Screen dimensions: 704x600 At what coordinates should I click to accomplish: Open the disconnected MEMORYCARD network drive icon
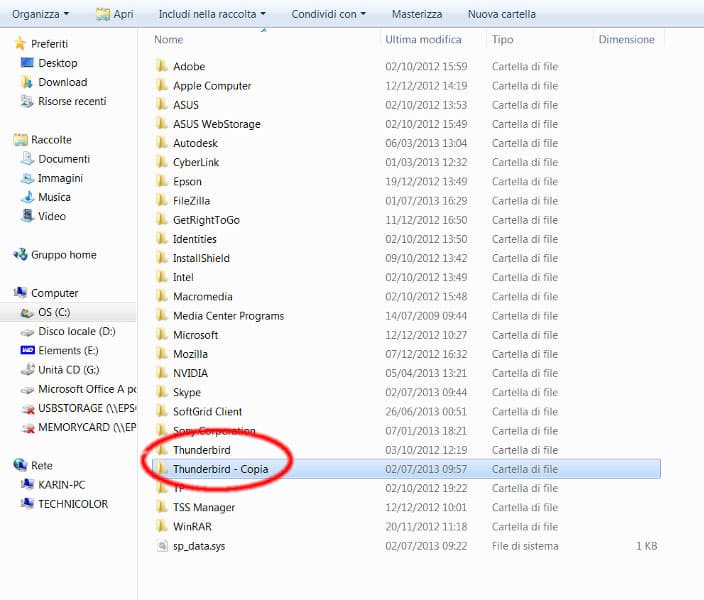[x=27, y=428]
